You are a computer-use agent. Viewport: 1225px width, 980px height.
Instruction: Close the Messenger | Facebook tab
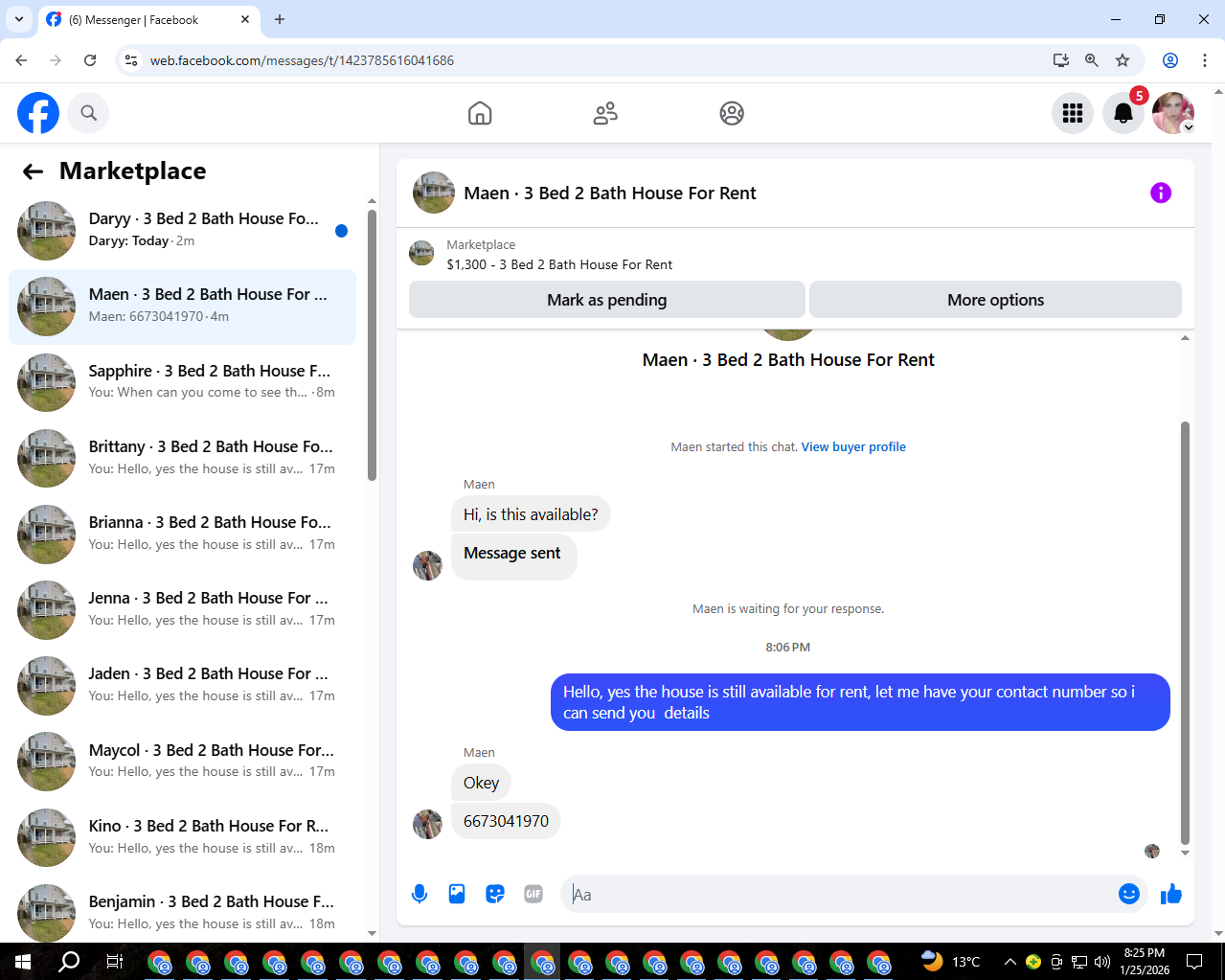[245, 19]
